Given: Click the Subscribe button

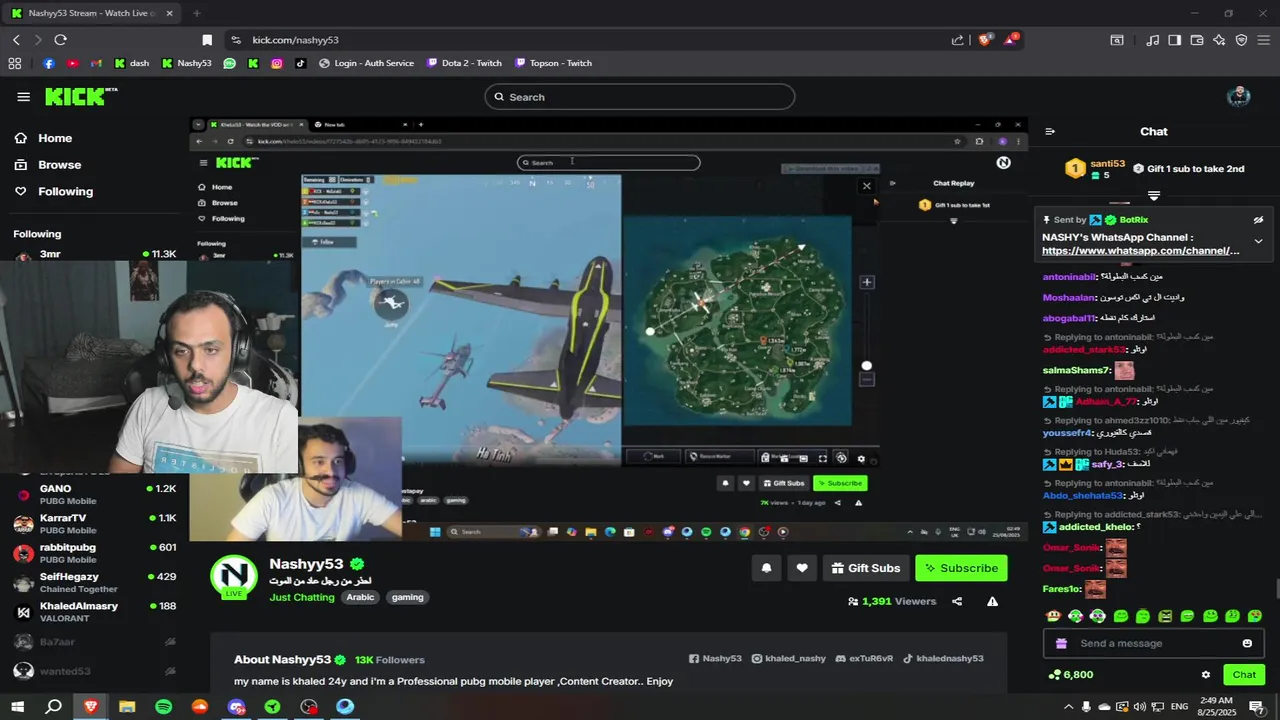Looking at the screenshot, I should point(961,568).
